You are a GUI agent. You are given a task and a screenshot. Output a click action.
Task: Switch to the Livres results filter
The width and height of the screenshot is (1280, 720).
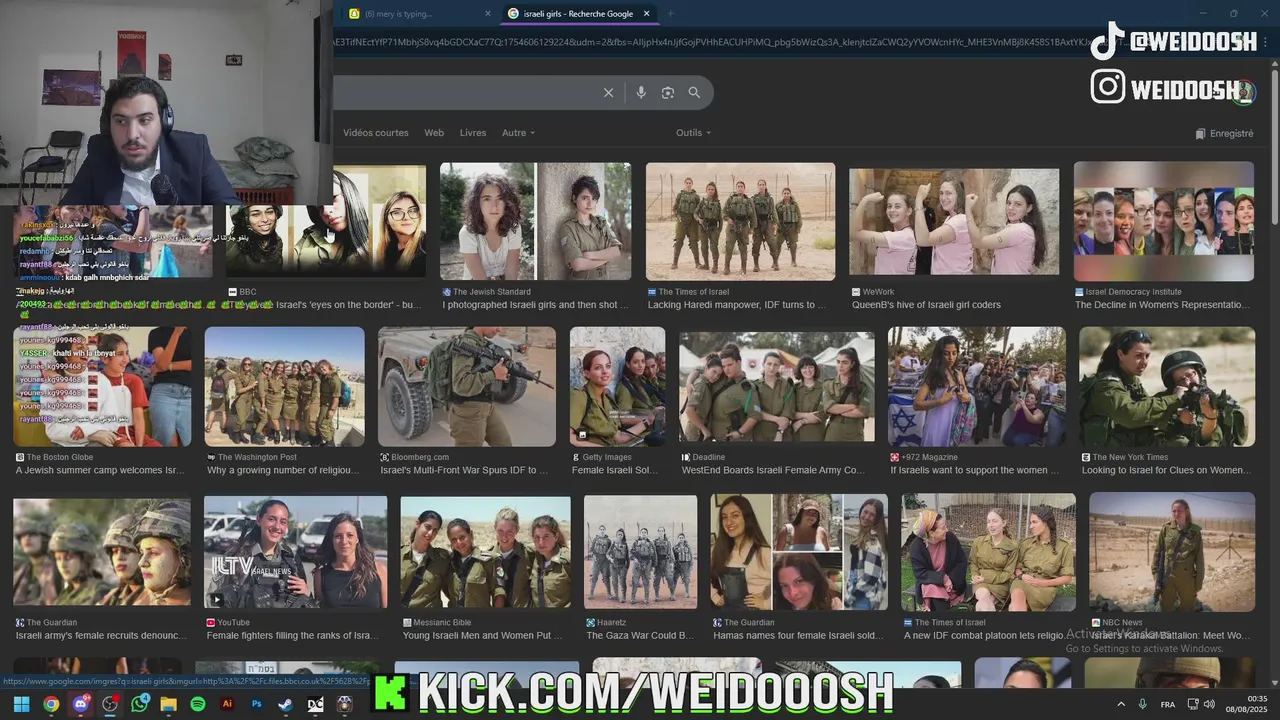pos(473,133)
